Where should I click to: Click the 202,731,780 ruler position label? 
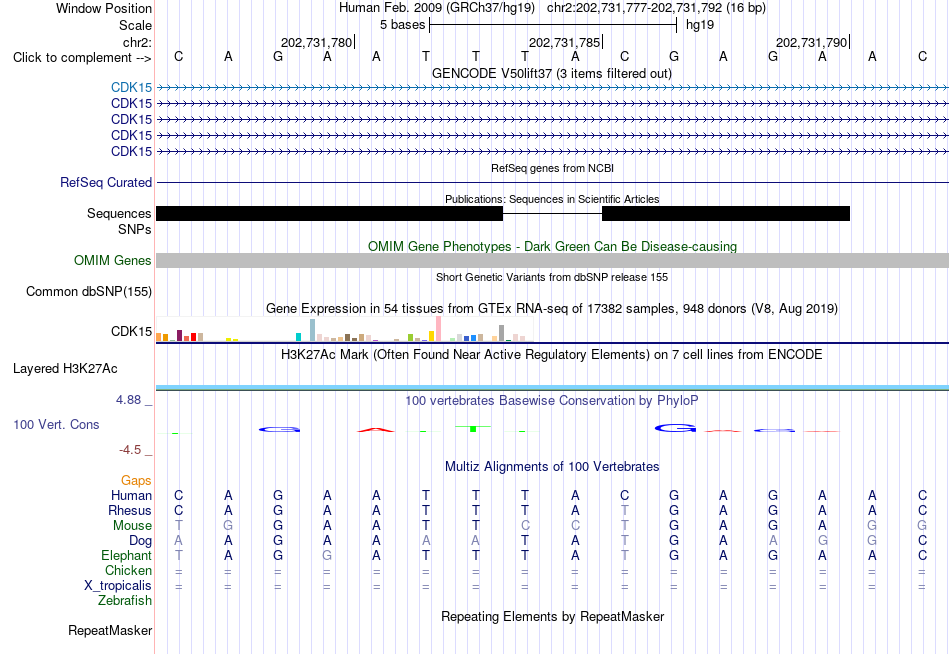tap(316, 43)
